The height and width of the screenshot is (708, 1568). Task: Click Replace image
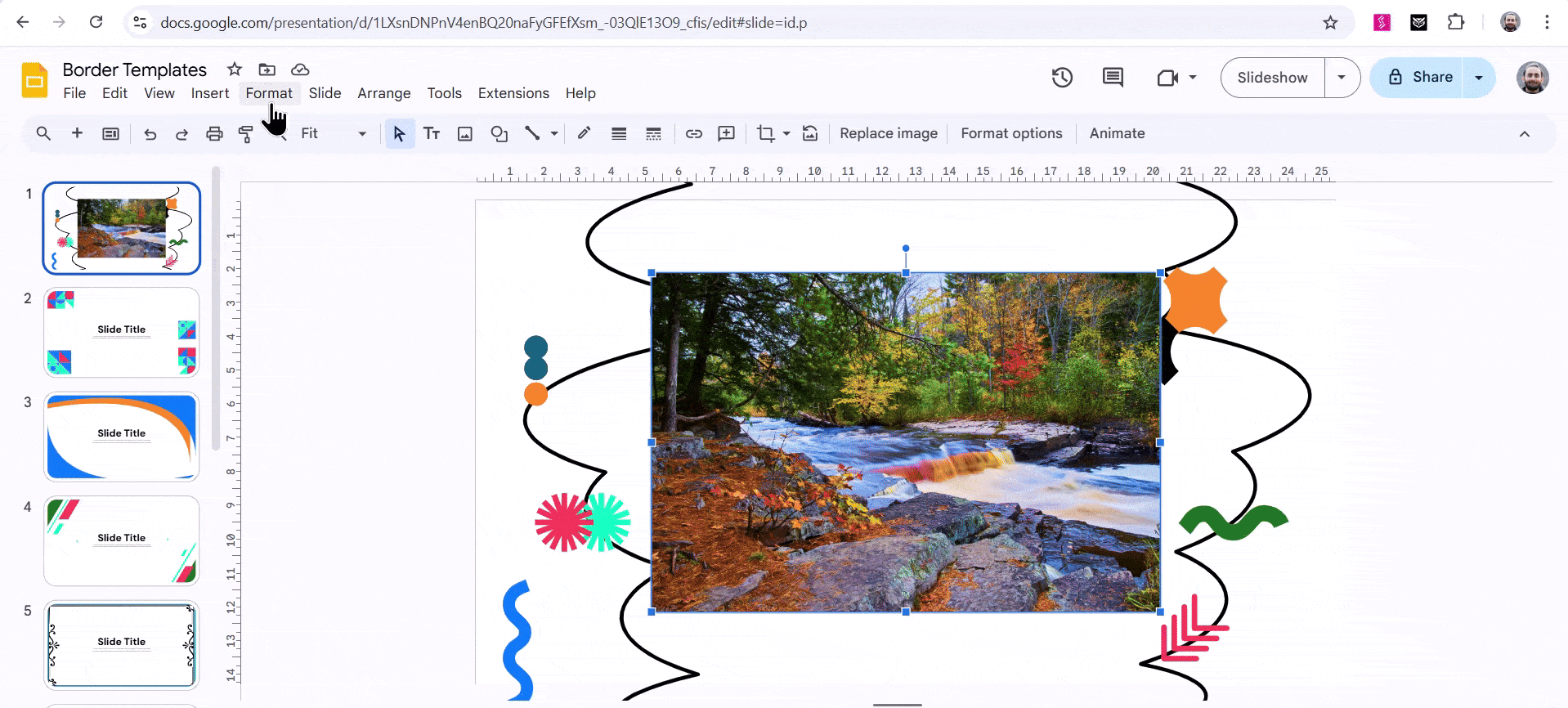point(889,134)
